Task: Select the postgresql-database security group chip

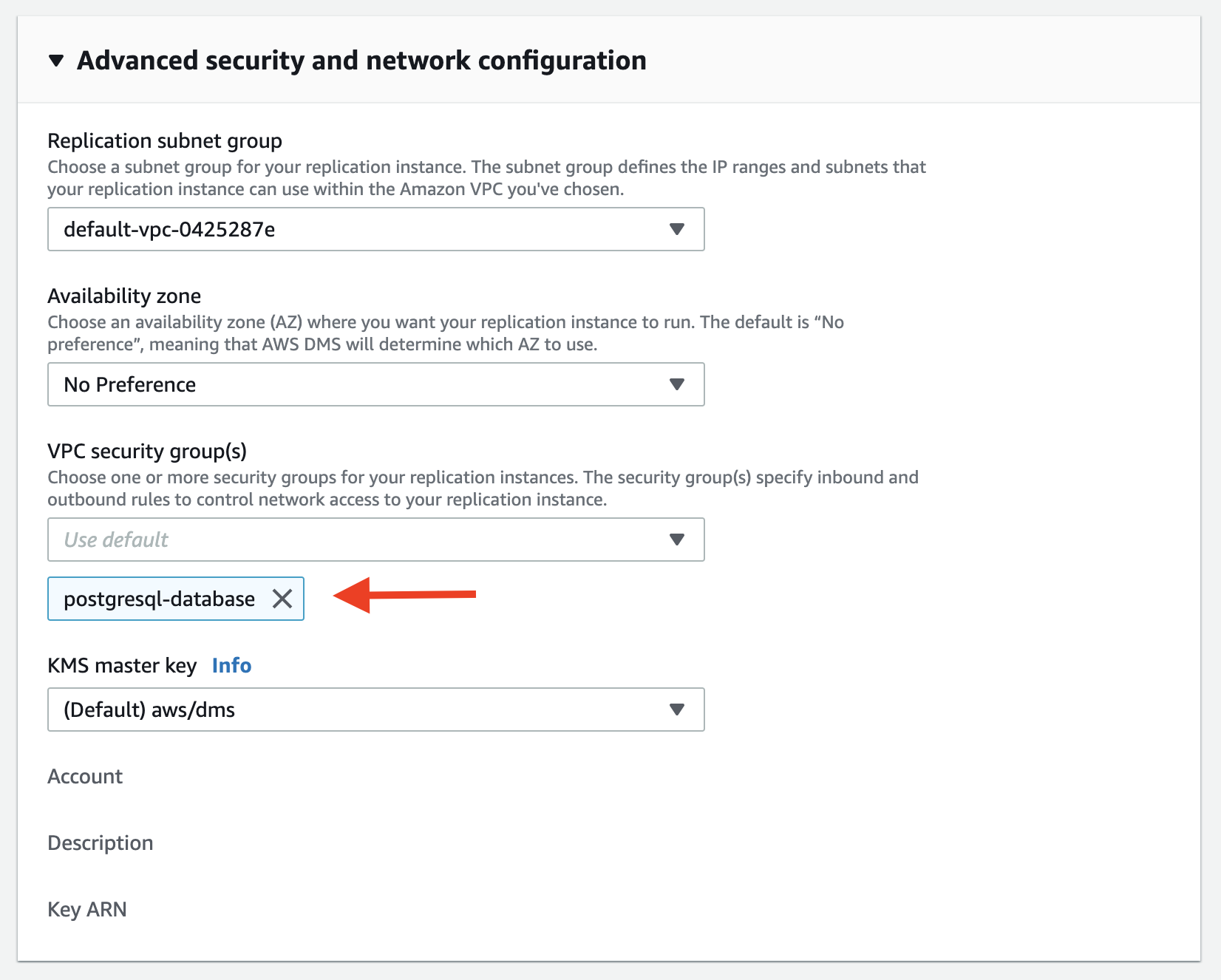Action: (x=159, y=599)
